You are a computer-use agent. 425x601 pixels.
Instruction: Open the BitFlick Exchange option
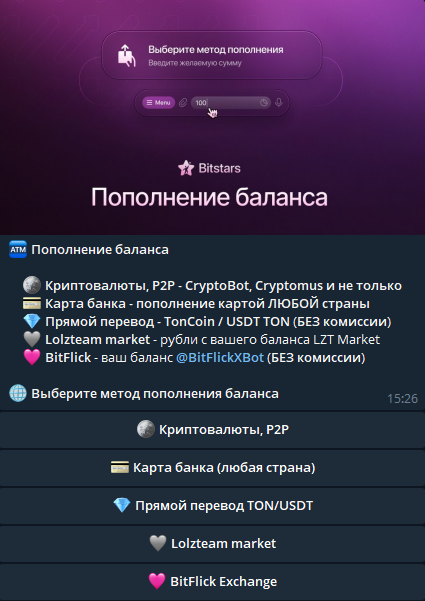pos(212,581)
